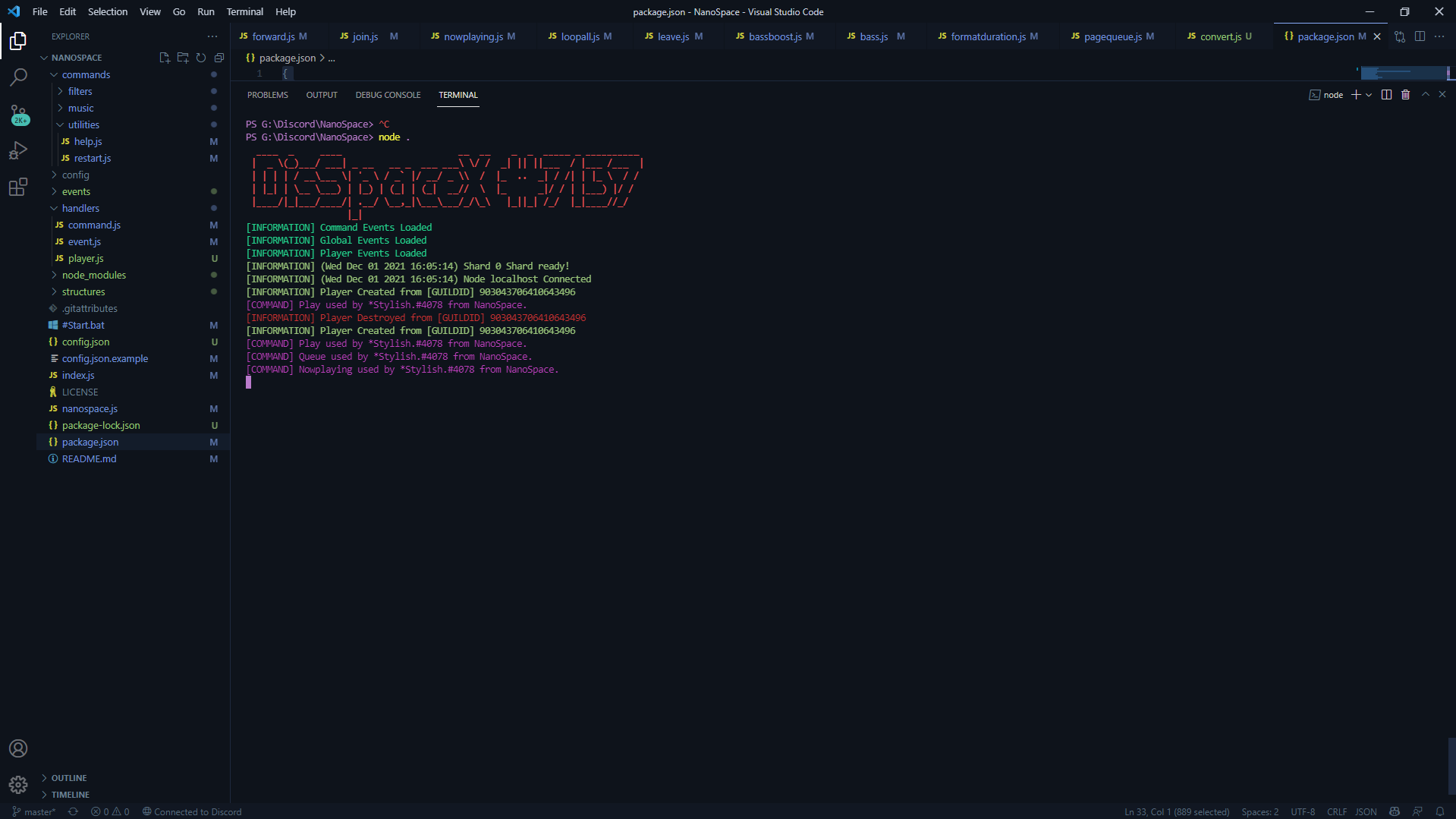Close the package.json tab
The width and height of the screenshot is (1456, 819).
[x=1377, y=36]
